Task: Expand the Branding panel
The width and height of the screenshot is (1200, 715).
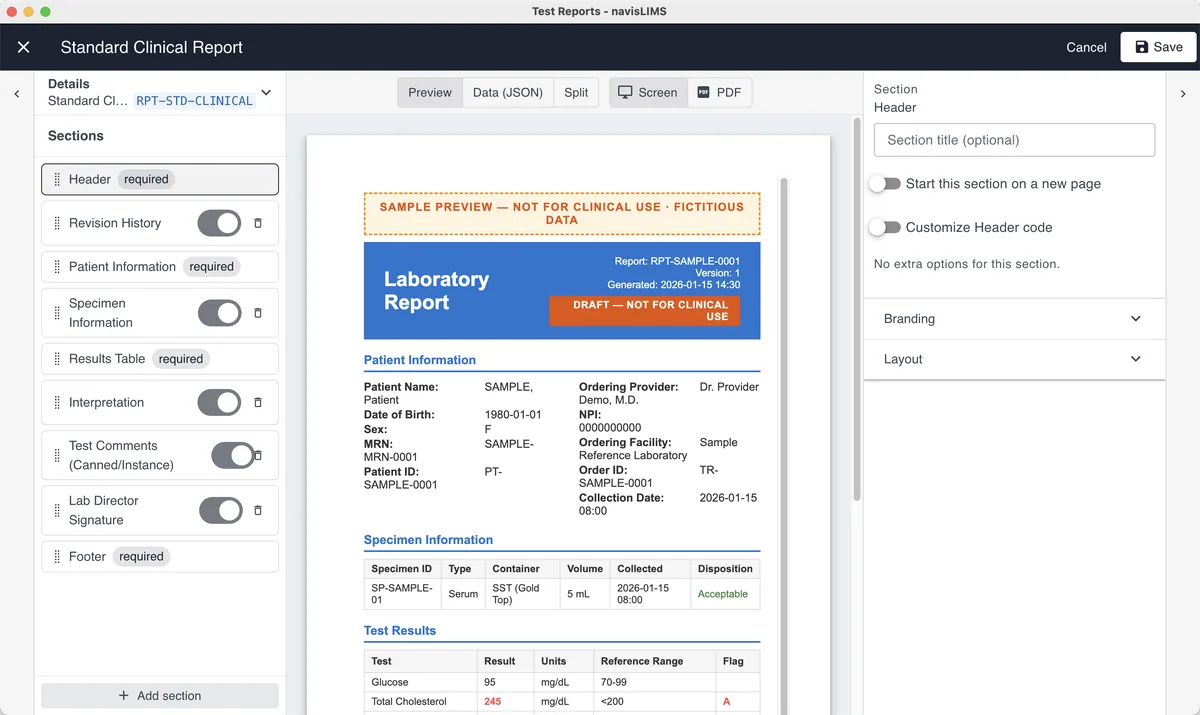Action: pyautogui.click(x=1014, y=319)
